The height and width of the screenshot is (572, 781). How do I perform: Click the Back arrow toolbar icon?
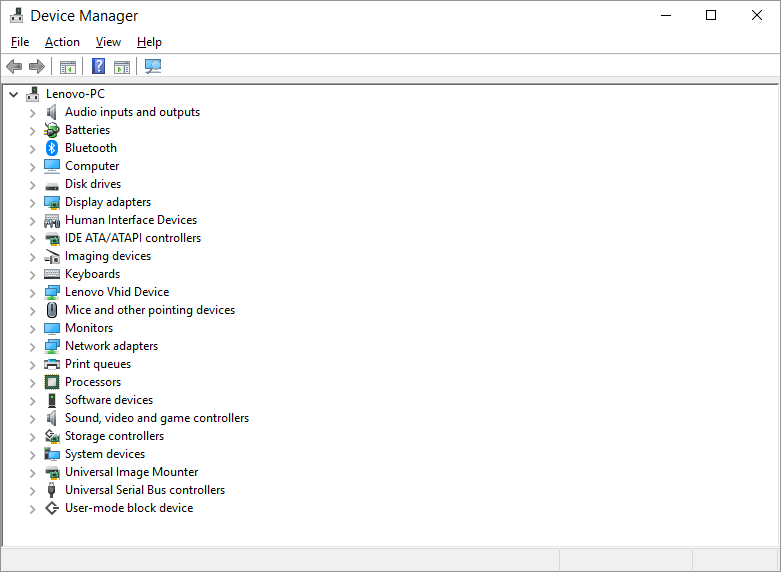(14, 66)
